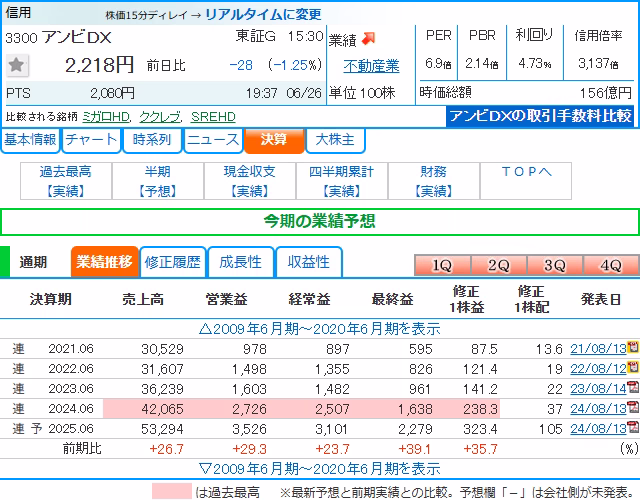The image size is (640, 500).
Task: Click the pink 過去最高 legend swatch
Action: click(x=171, y=491)
